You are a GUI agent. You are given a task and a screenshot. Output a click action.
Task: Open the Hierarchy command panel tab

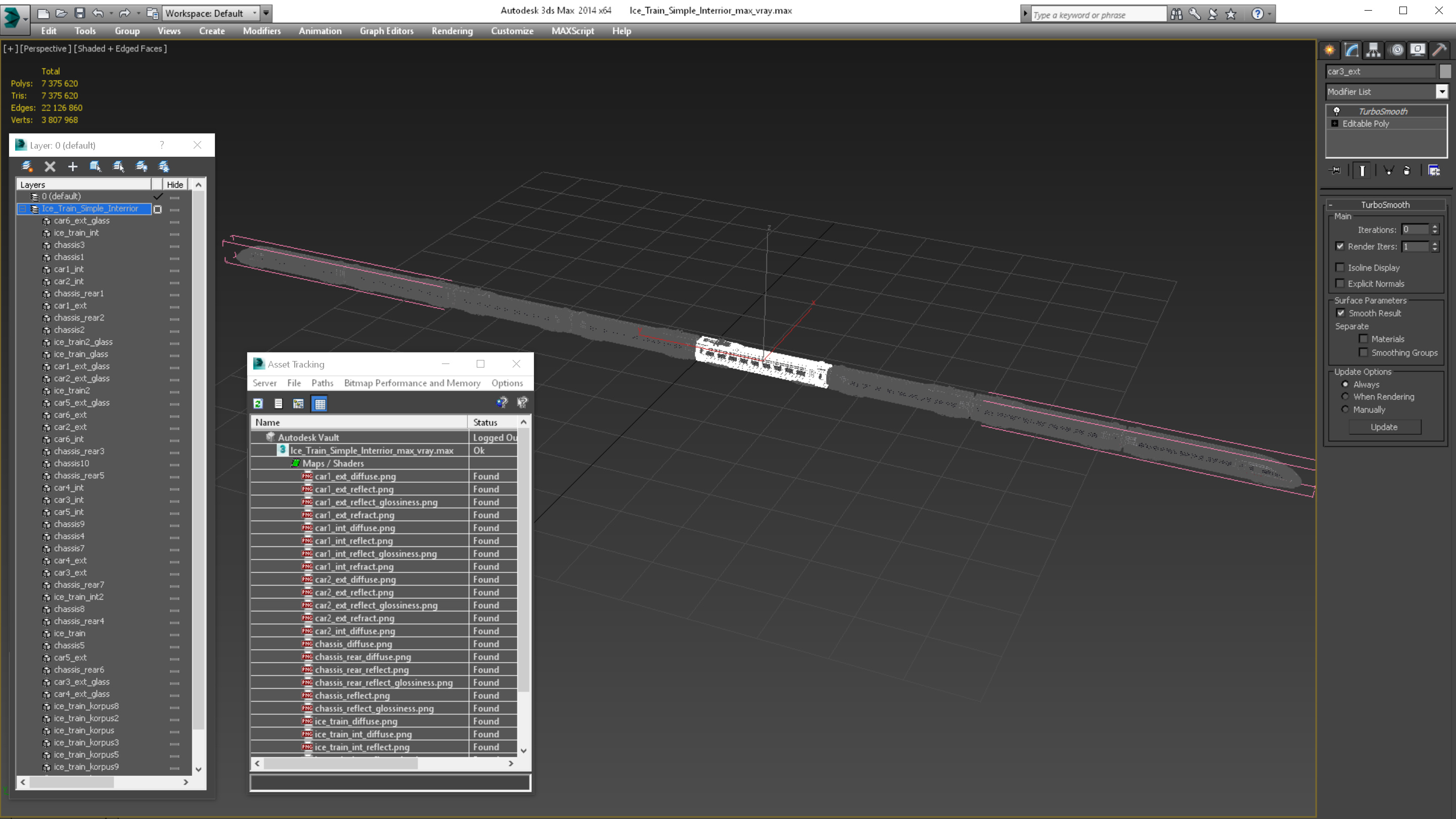click(x=1374, y=51)
